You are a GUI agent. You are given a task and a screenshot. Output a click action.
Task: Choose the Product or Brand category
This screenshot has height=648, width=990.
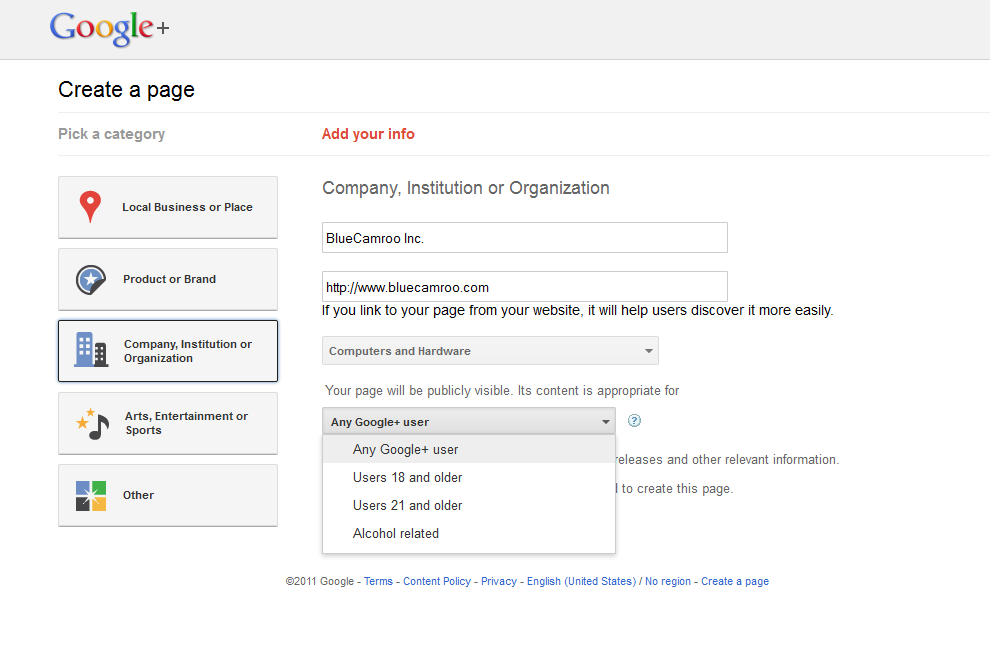pos(168,279)
